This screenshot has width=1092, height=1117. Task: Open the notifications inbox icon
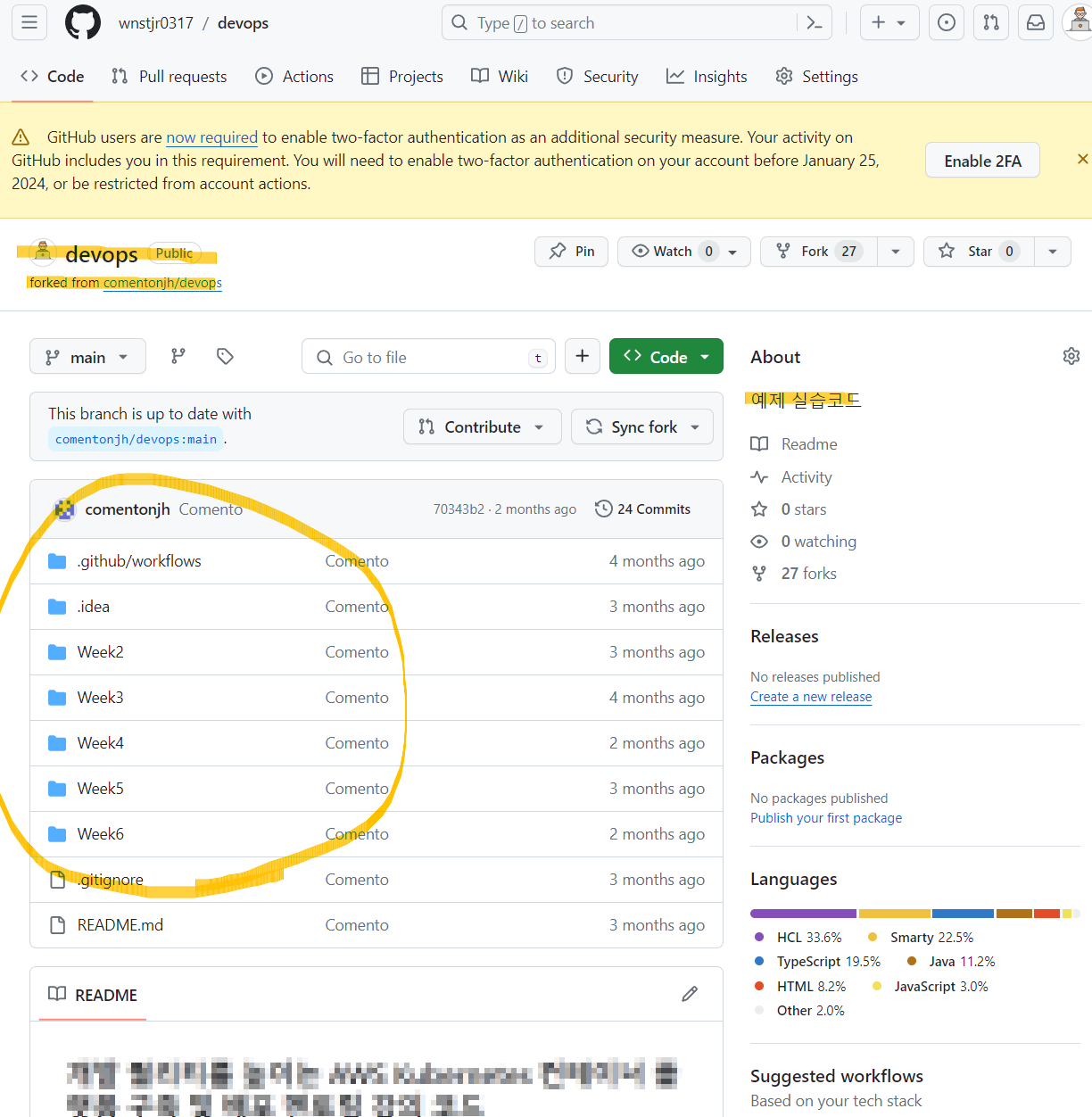[1036, 22]
